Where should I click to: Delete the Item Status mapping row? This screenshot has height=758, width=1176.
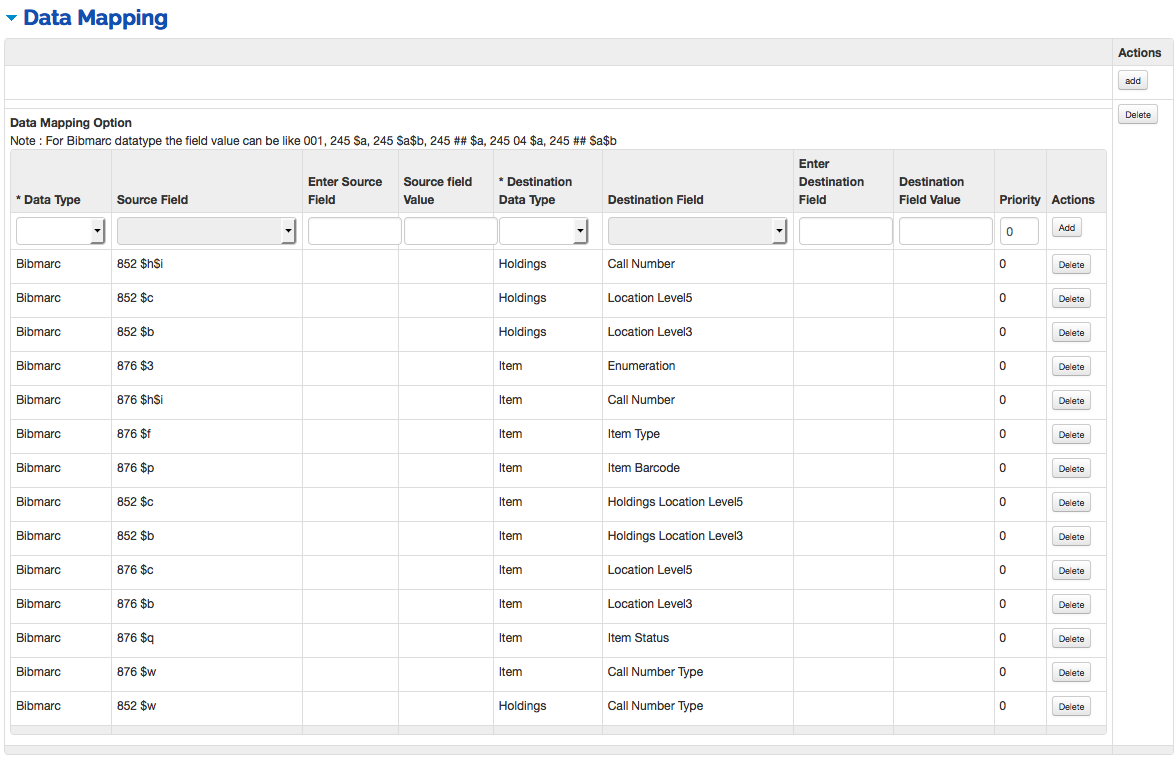pos(1070,639)
